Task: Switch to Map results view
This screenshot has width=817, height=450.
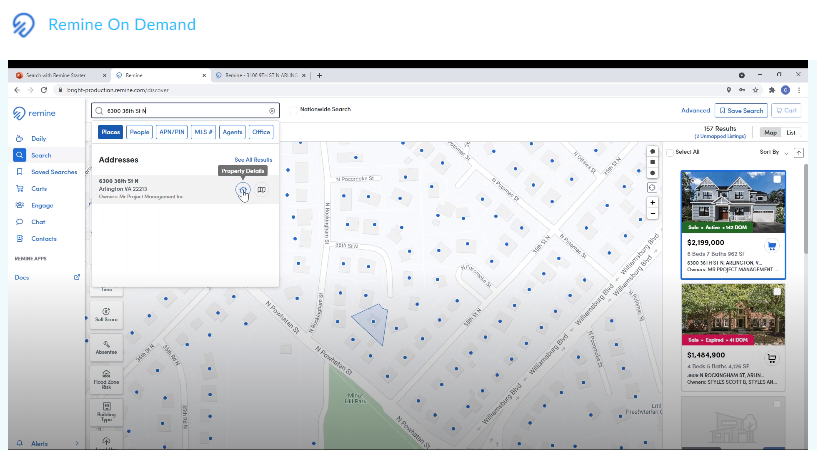Action: (x=771, y=132)
